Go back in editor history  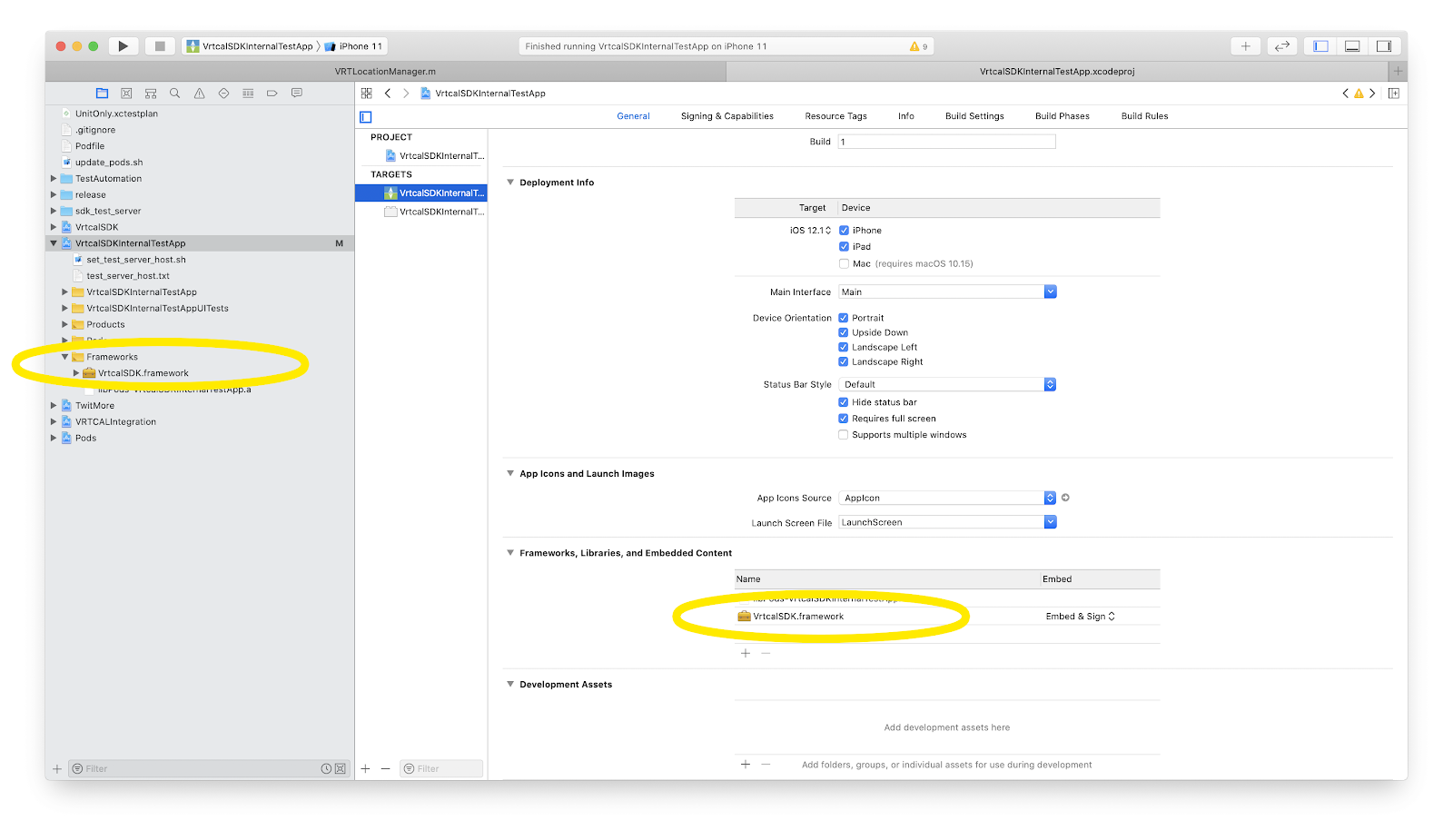click(x=388, y=94)
